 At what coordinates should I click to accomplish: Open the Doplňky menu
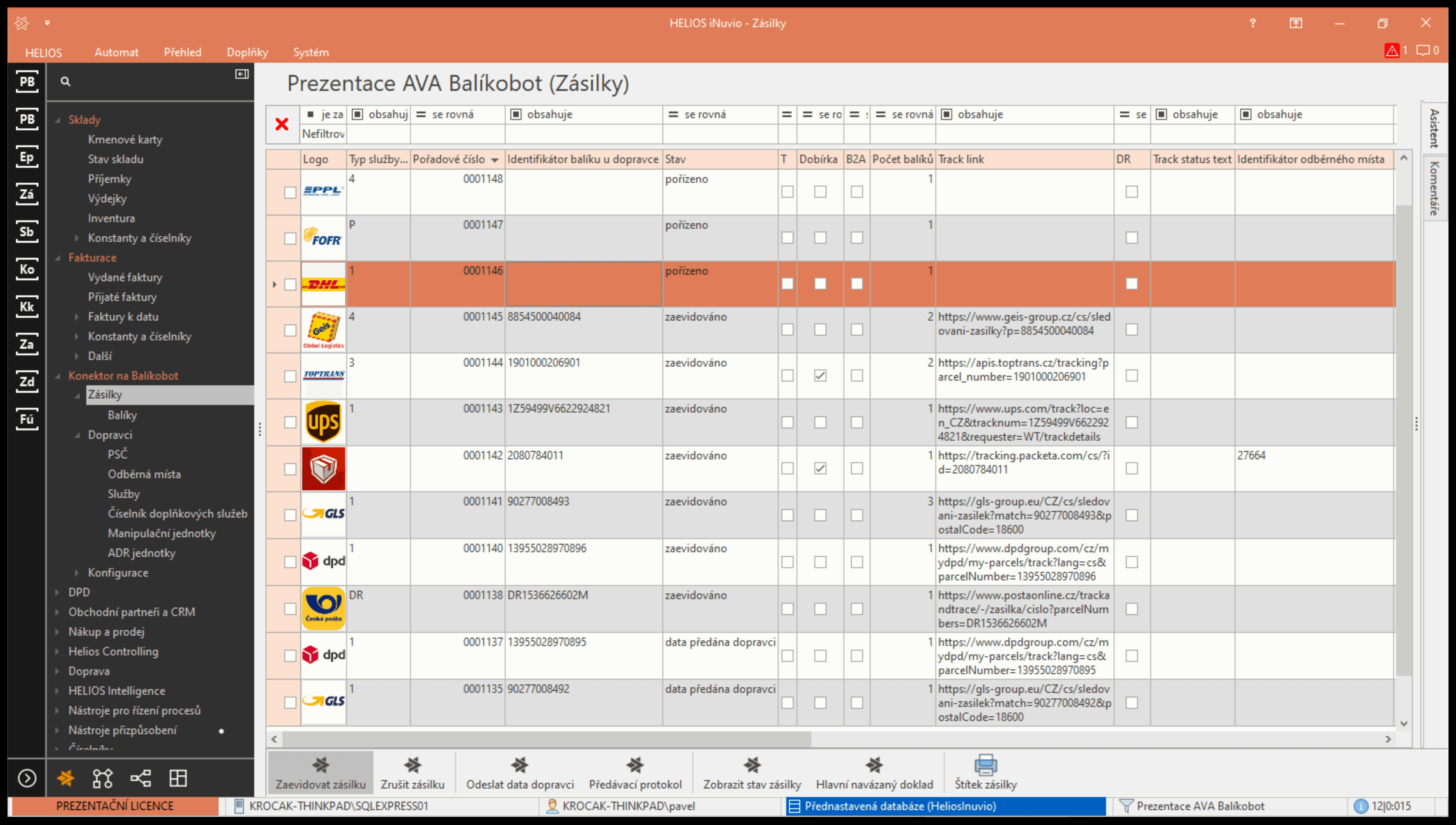(x=247, y=52)
